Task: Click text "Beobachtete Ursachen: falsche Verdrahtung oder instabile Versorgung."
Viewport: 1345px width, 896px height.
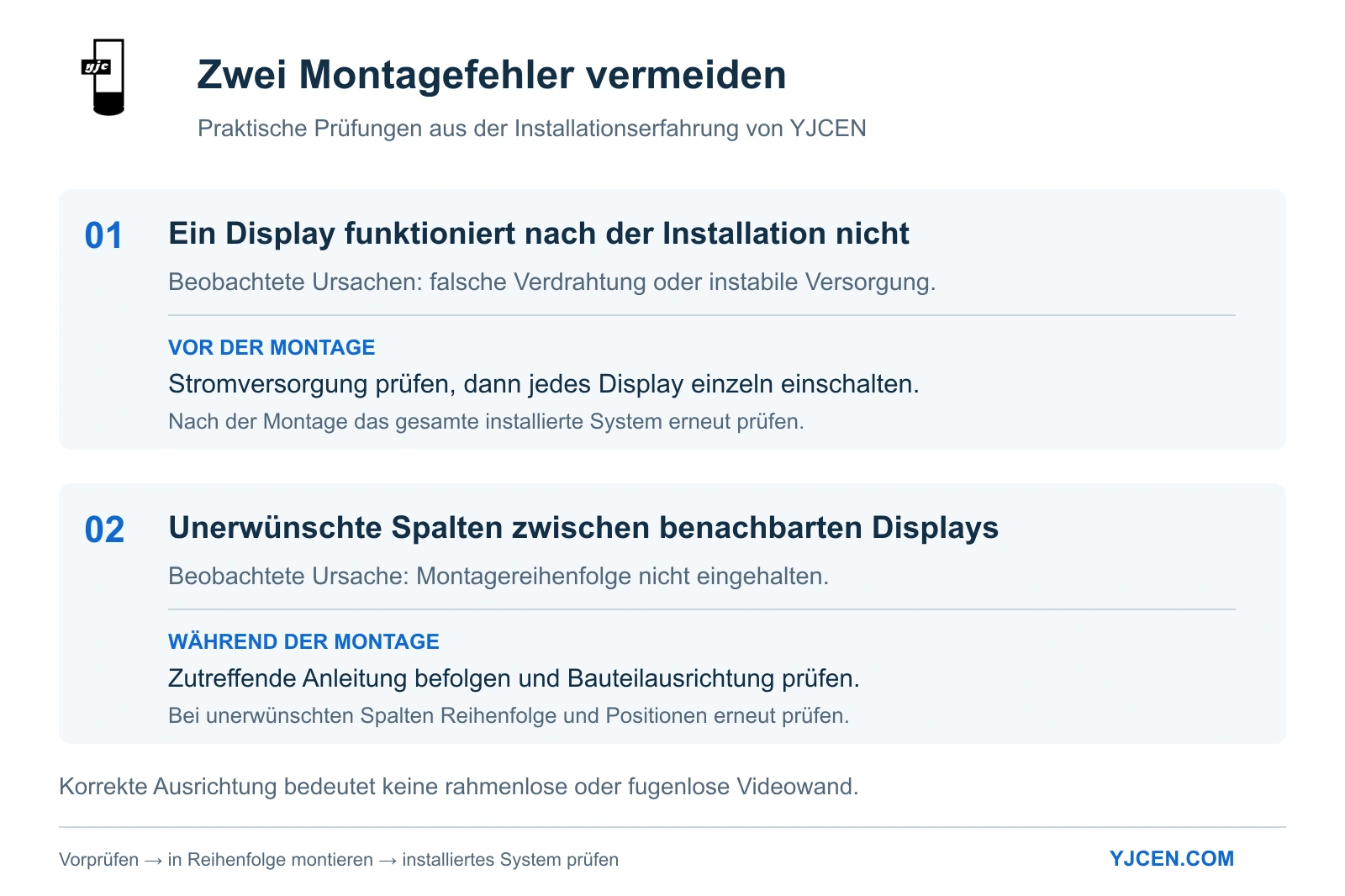Action: click(x=552, y=282)
